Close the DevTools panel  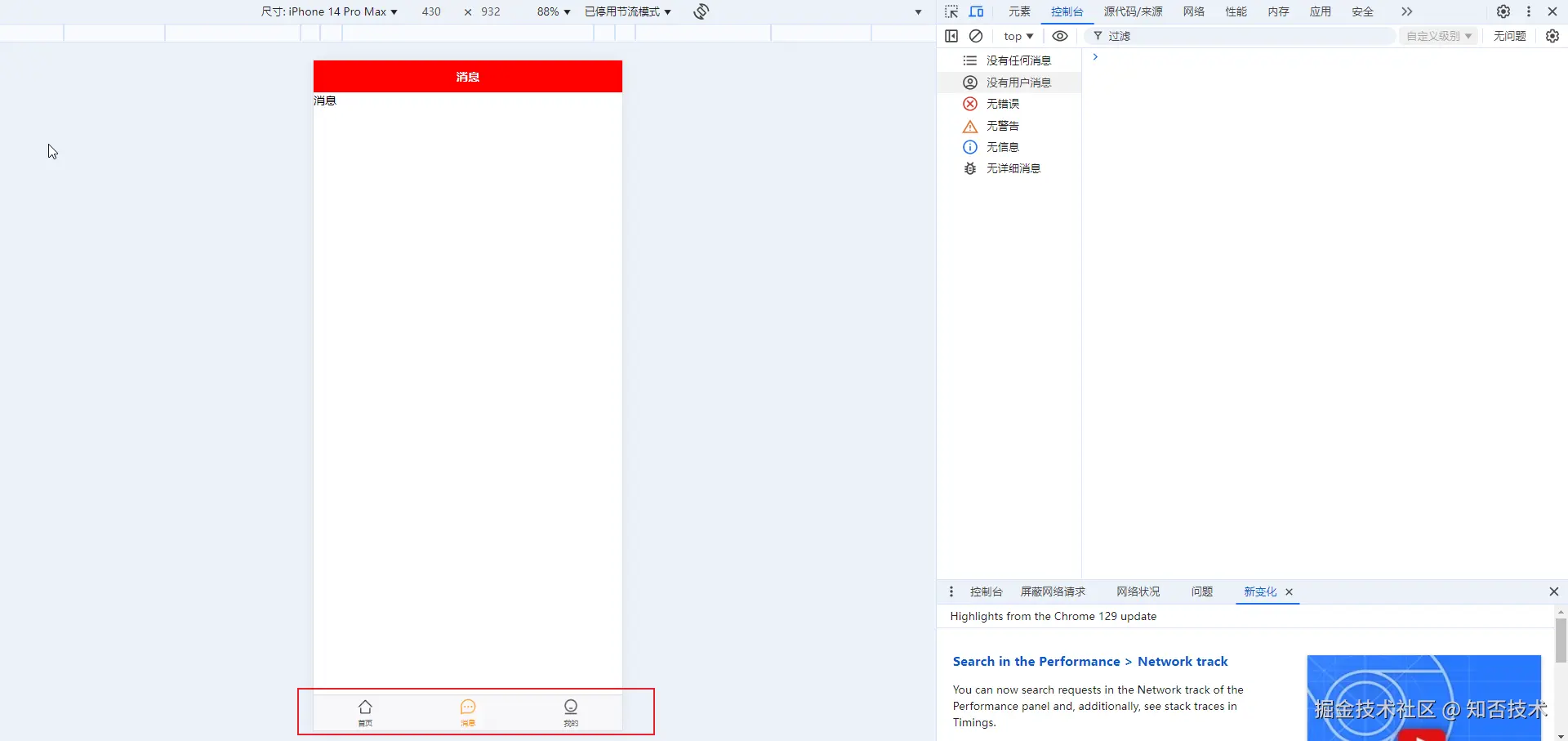(1552, 11)
